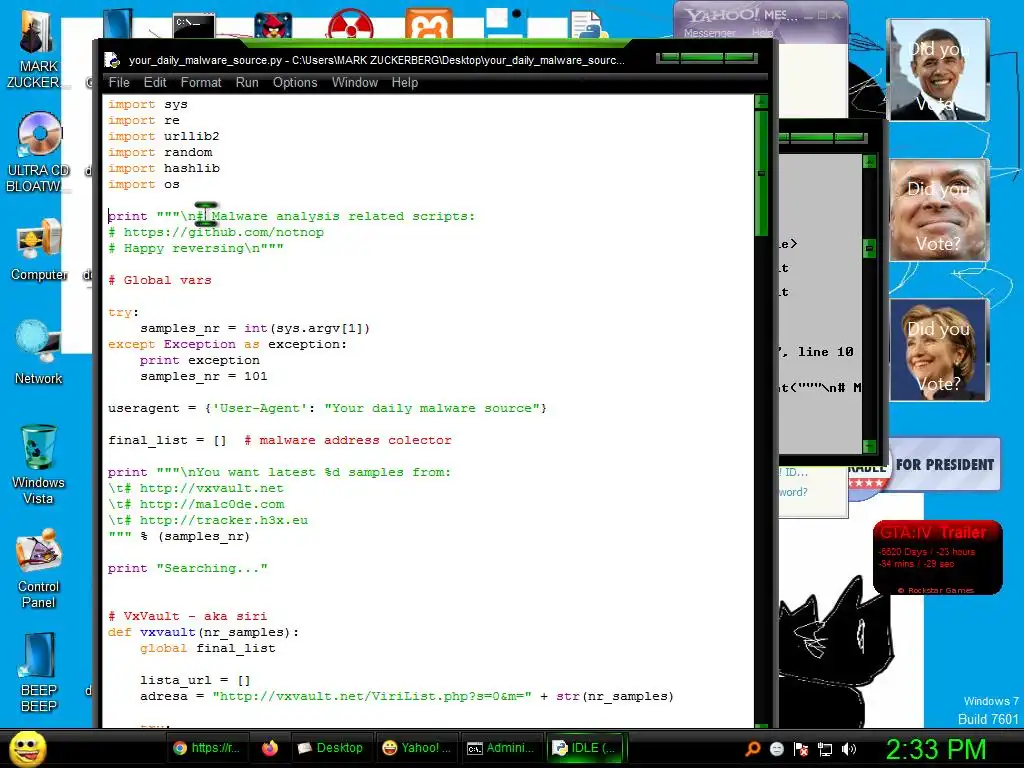Click the Obama 'Did you Vote?' gadget
Screen dimensions: 1024x768
[x=938, y=70]
